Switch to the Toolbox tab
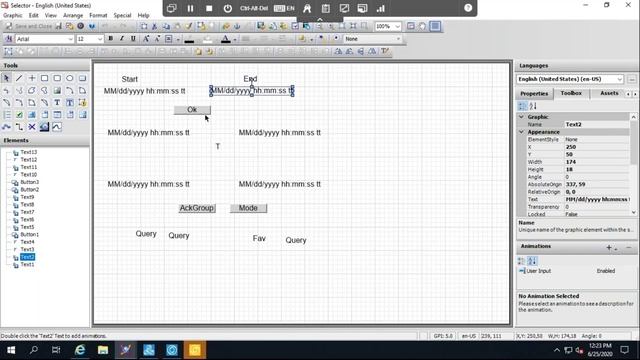This screenshot has width=640, height=360. point(571,93)
